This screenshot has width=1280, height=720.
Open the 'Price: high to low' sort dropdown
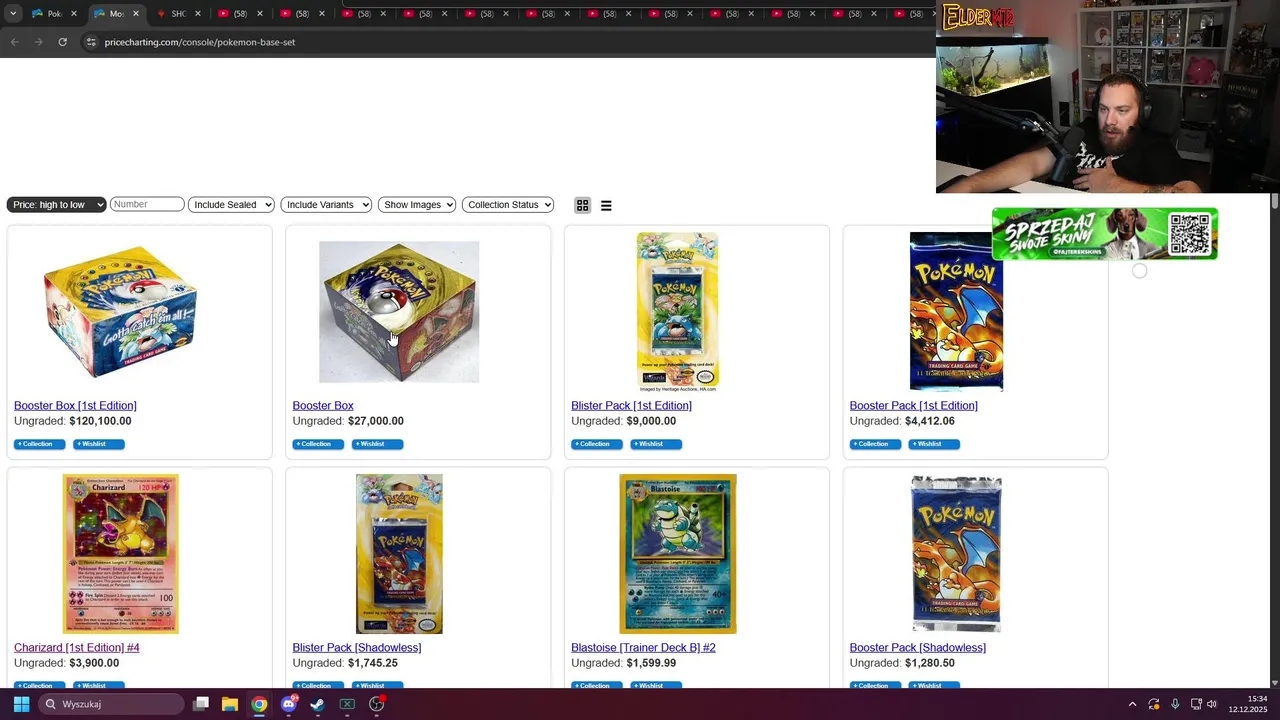tap(56, 205)
